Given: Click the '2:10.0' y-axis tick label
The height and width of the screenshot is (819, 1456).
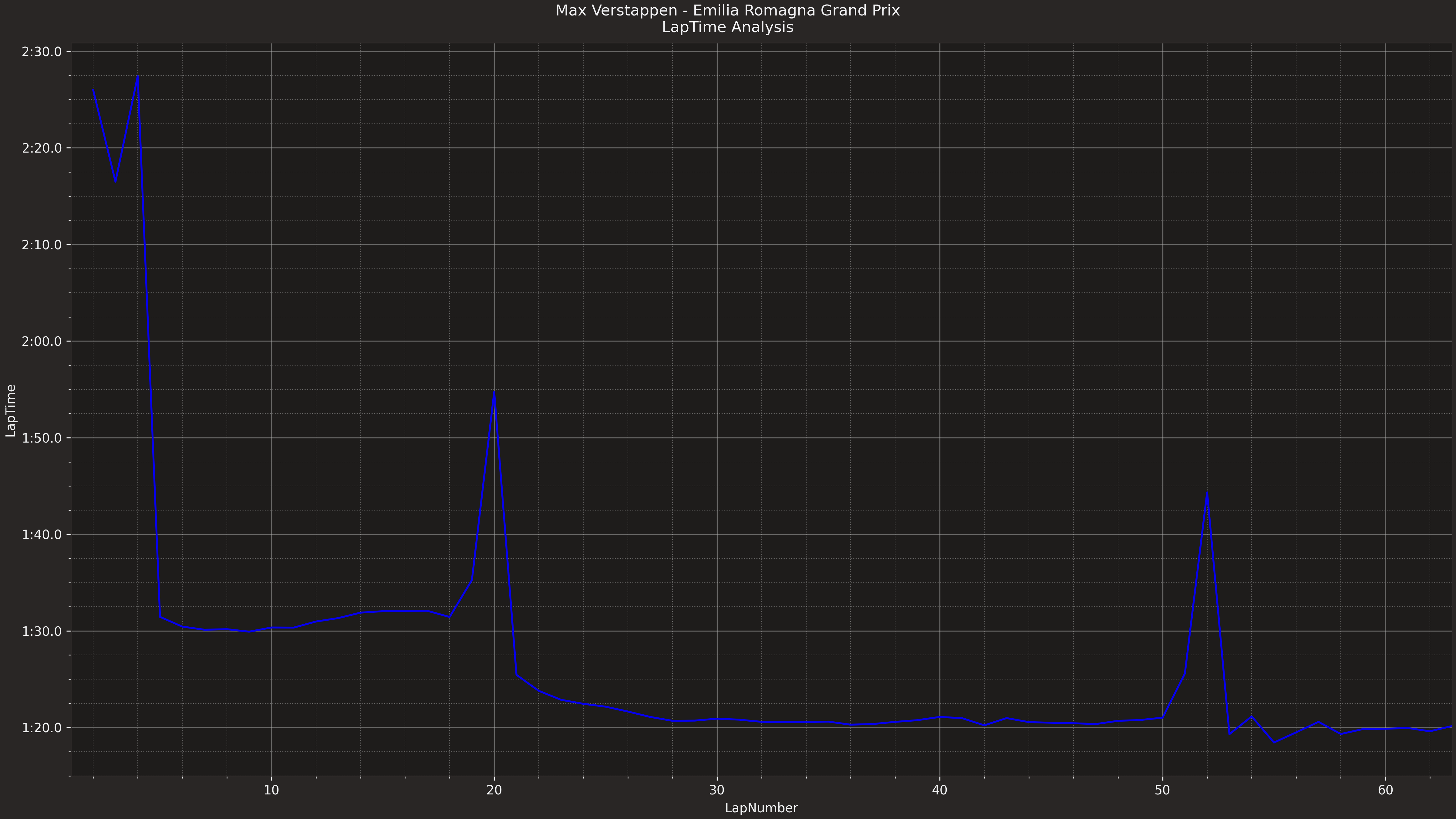Looking at the screenshot, I should pos(42,245).
